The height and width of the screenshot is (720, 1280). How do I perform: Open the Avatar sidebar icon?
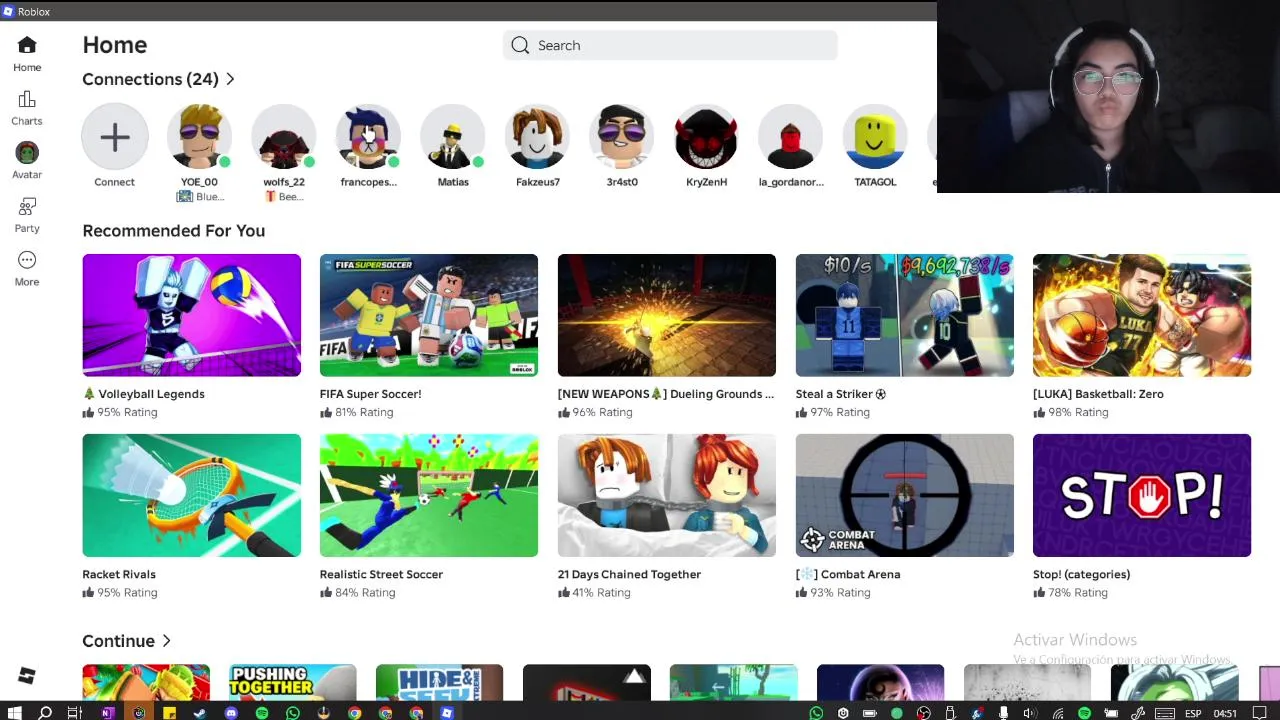coord(27,153)
